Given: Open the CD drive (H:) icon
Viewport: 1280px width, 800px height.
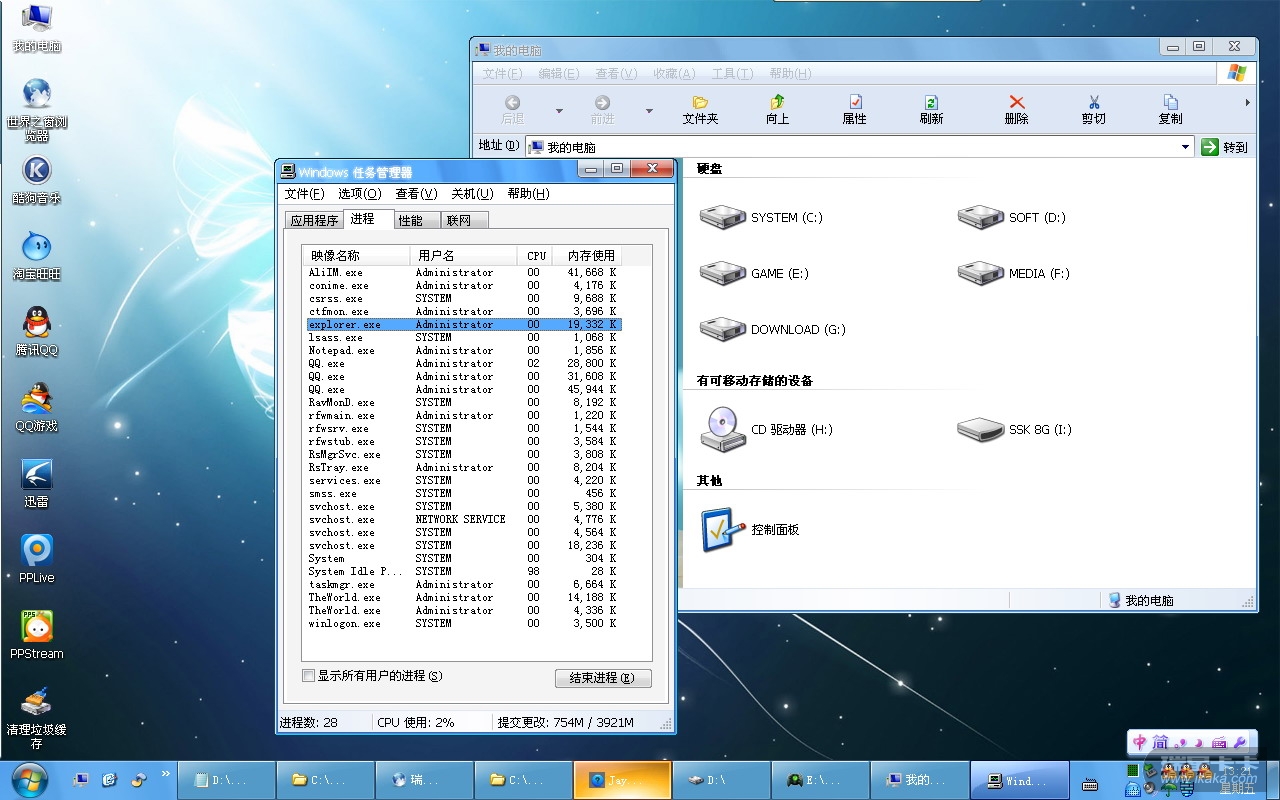Looking at the screenshot, I should pyautogui.click(x=723, y=429).
